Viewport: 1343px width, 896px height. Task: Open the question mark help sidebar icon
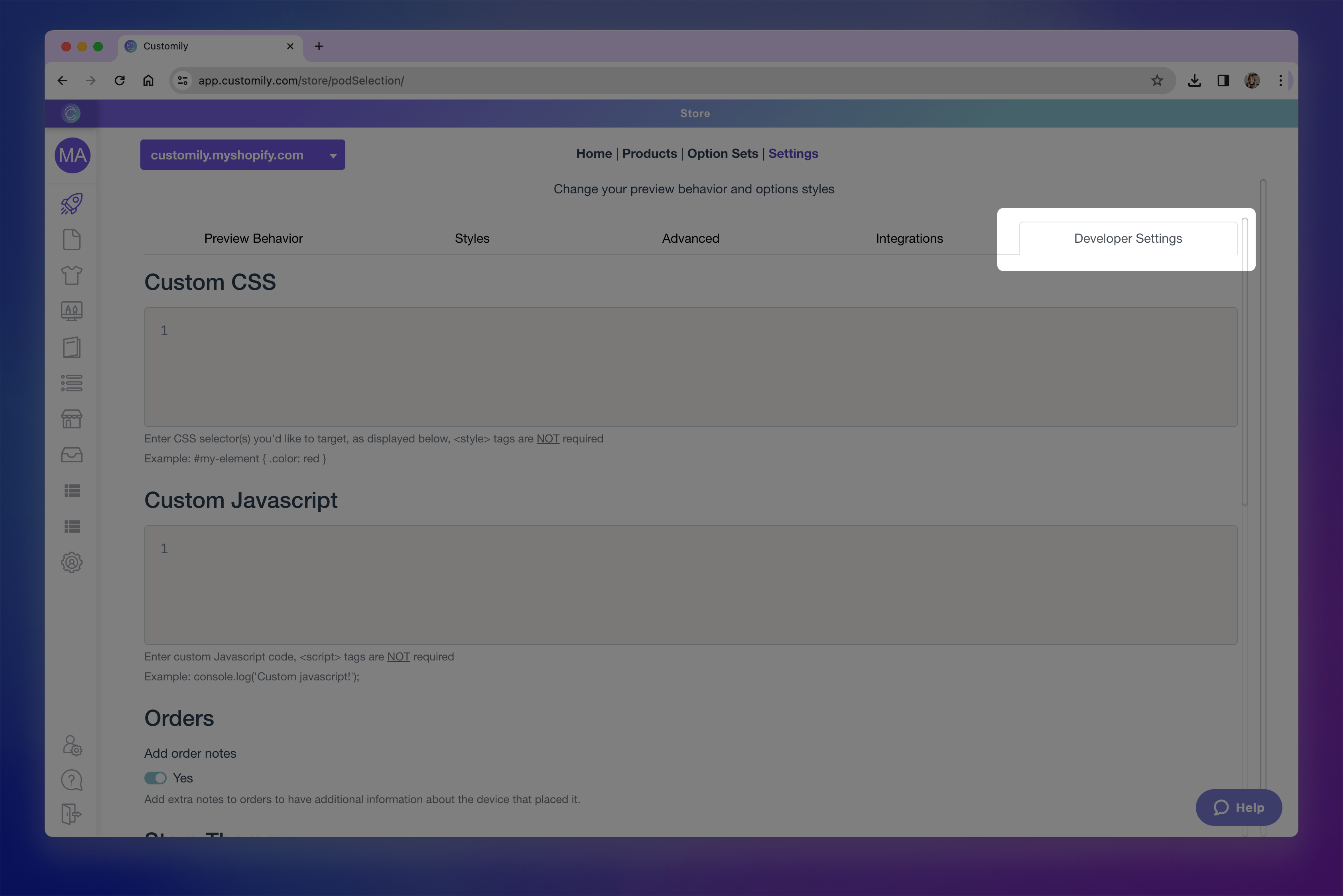point(72,780)
